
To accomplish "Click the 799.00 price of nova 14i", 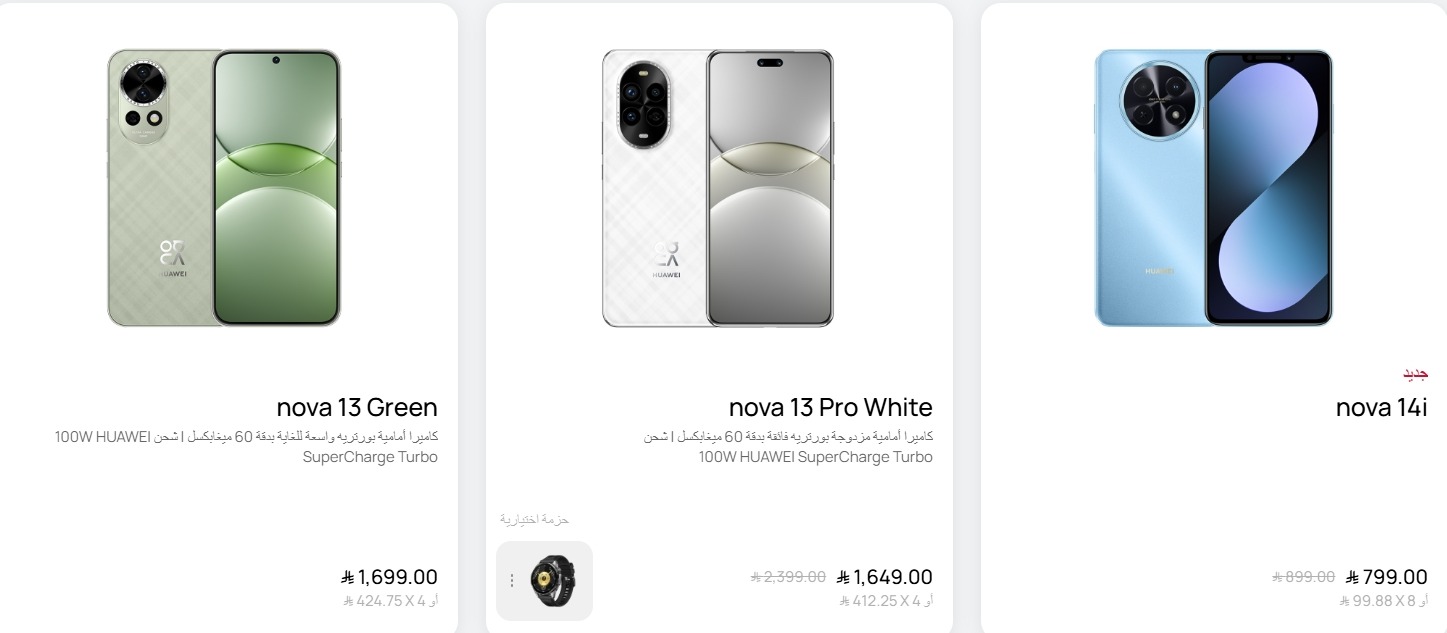I will click(1386, 577).
